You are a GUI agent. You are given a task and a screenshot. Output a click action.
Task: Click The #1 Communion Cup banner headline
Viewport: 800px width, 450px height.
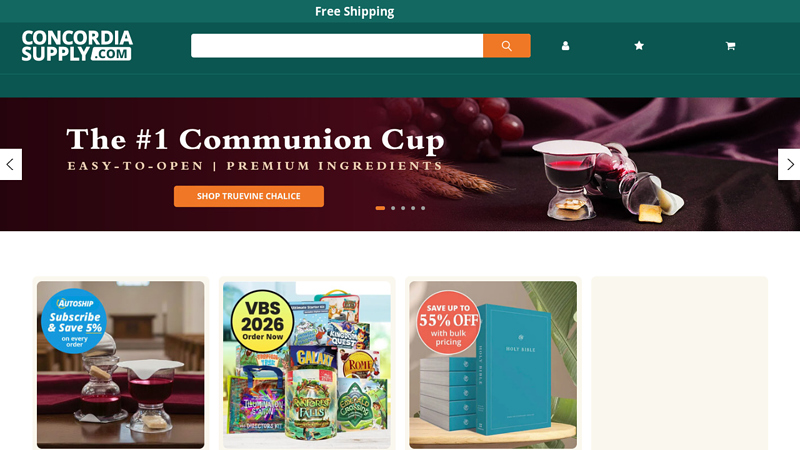click(256, 139)
